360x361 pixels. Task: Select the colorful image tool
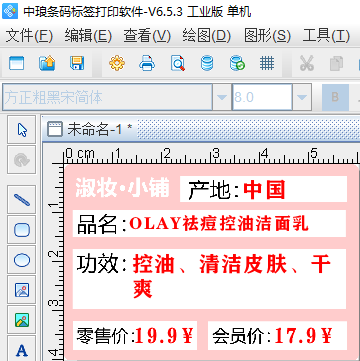click(22, 320)
